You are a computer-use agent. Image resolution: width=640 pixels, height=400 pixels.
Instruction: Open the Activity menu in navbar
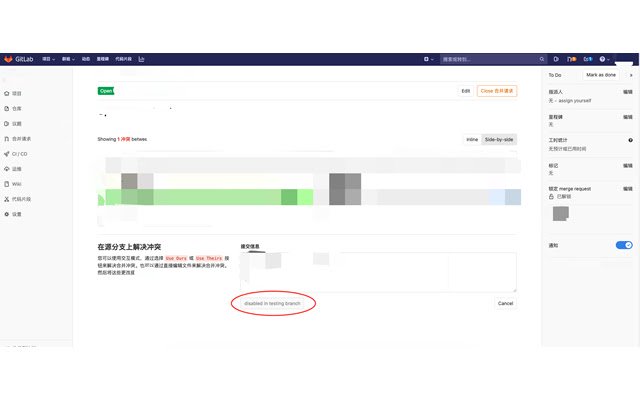coord(86,59)
